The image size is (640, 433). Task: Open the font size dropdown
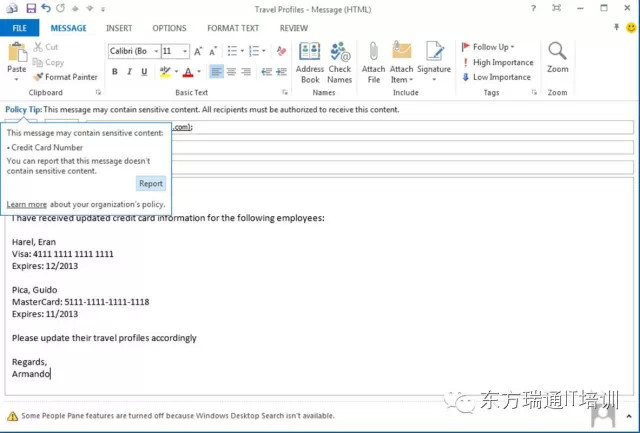[x=184, y=51]
